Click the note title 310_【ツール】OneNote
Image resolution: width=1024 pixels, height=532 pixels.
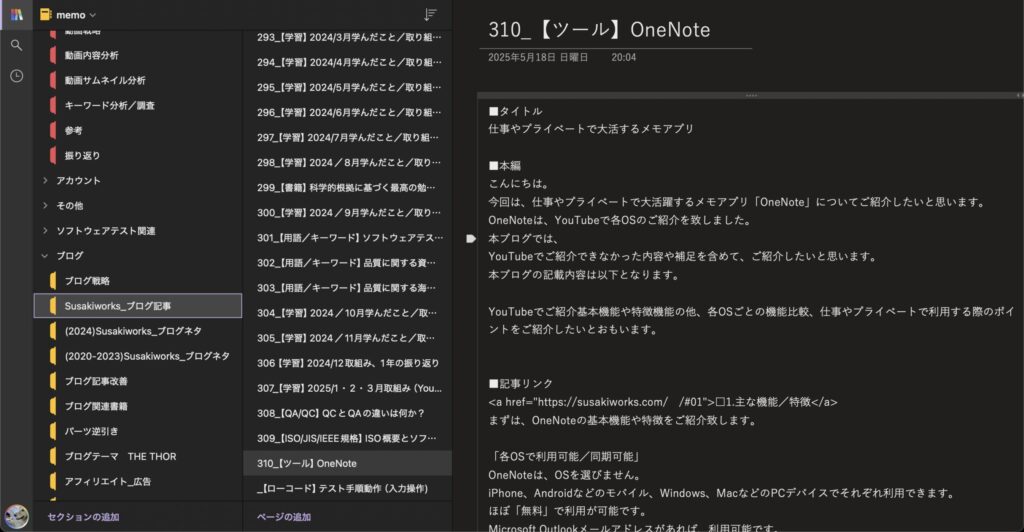tap(599, 29)
